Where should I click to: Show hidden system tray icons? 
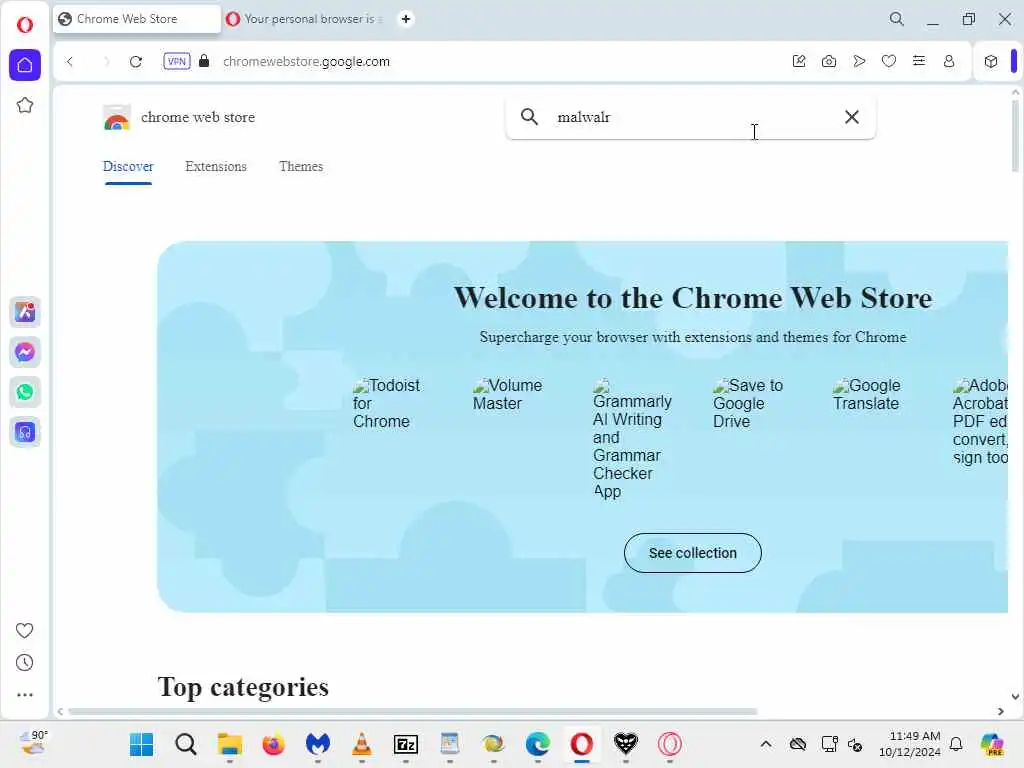pos(766,744)
